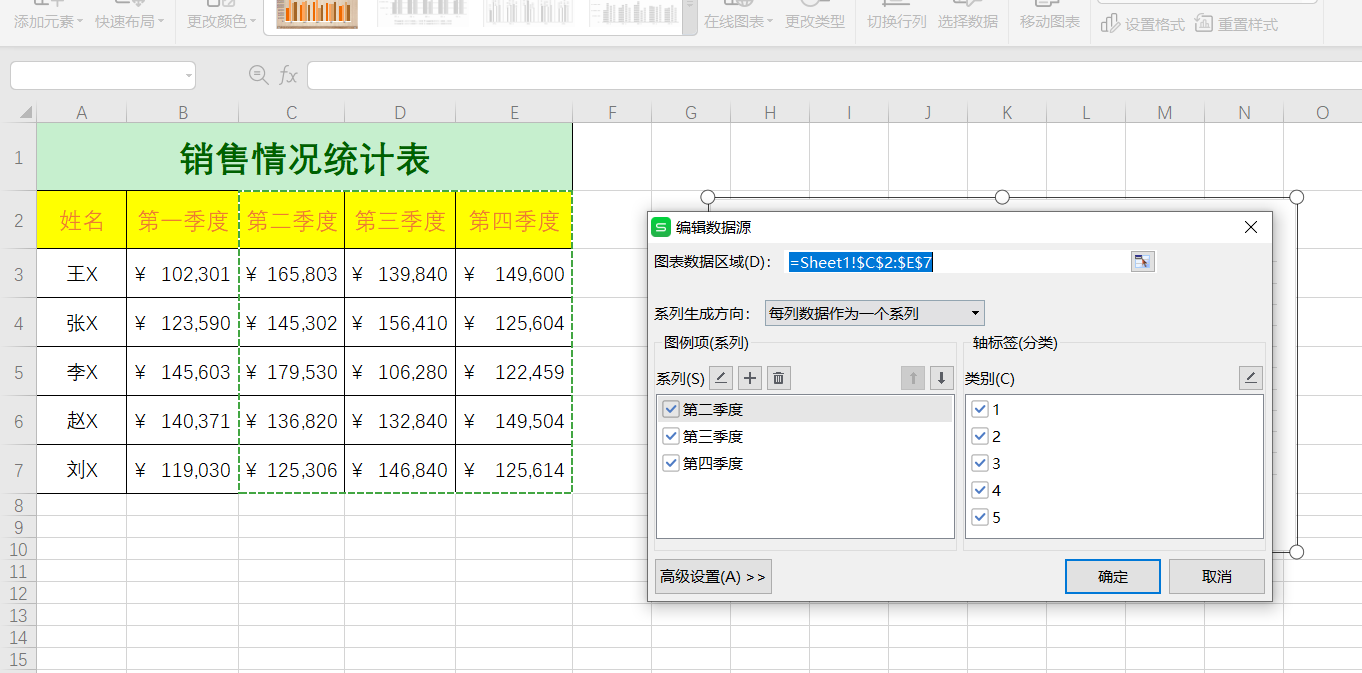Click the 取消 button
The width and height of the screenshot is (1362, 673).
click(1217, 577)
